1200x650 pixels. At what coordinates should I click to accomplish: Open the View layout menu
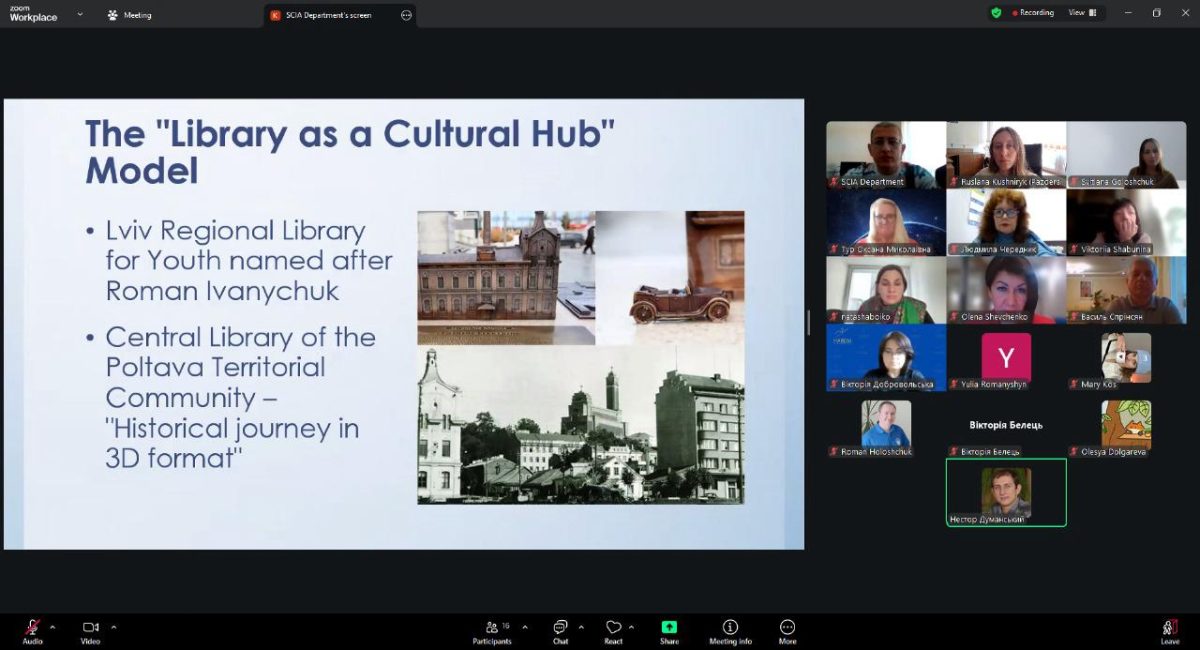click(x=1082, y=13)
